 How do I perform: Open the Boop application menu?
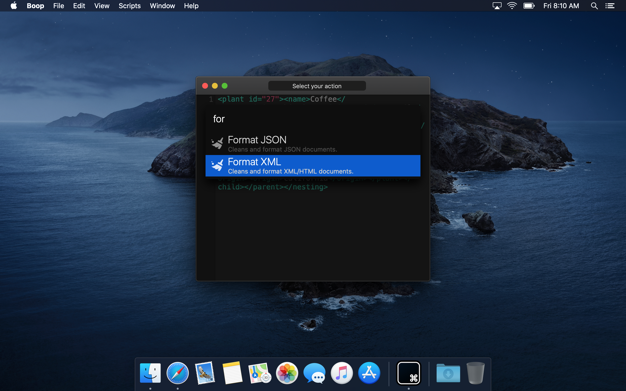pos(35,6)
